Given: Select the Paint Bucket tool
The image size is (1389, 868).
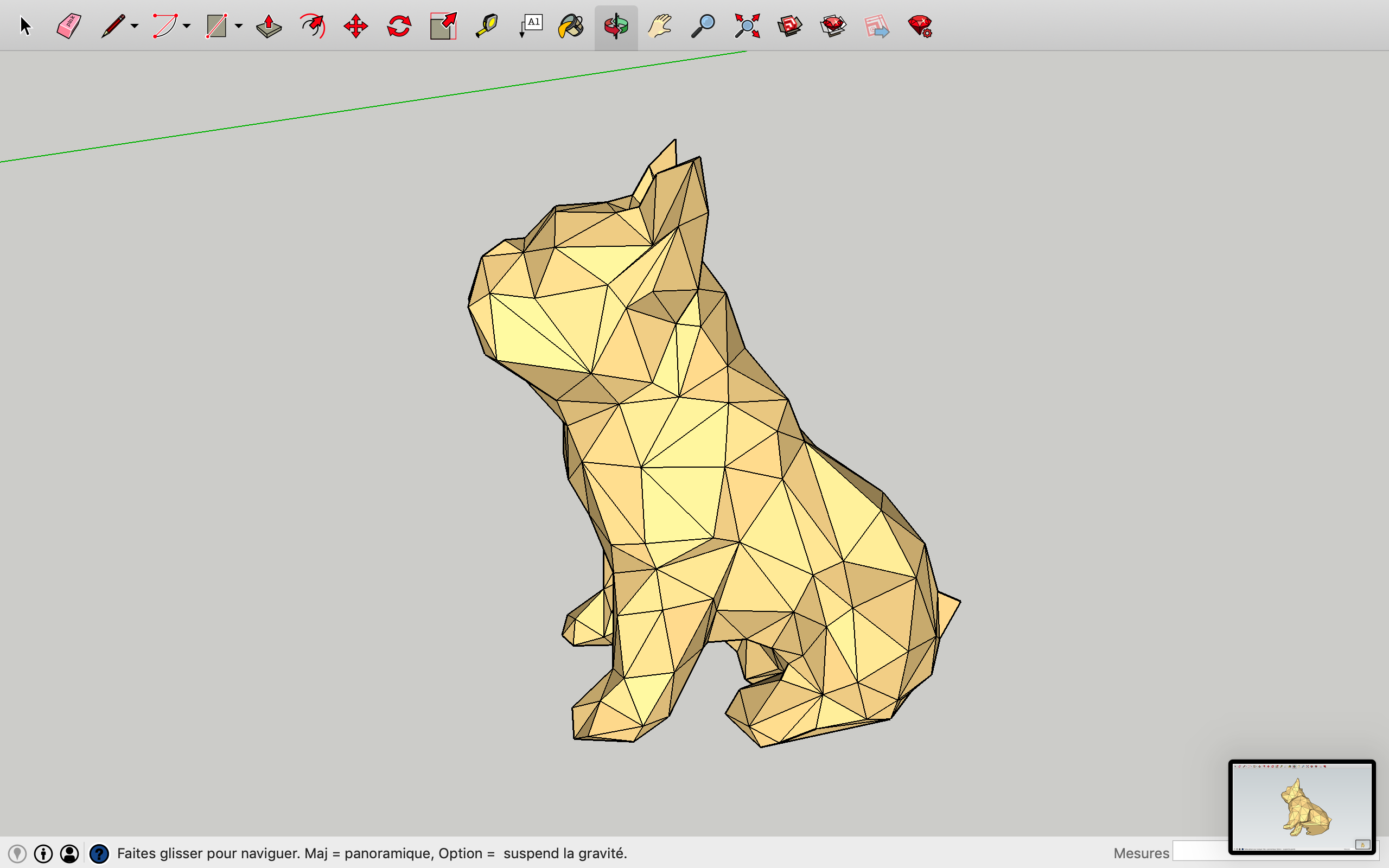Looking at the screenshot, I should coord(572,27).
